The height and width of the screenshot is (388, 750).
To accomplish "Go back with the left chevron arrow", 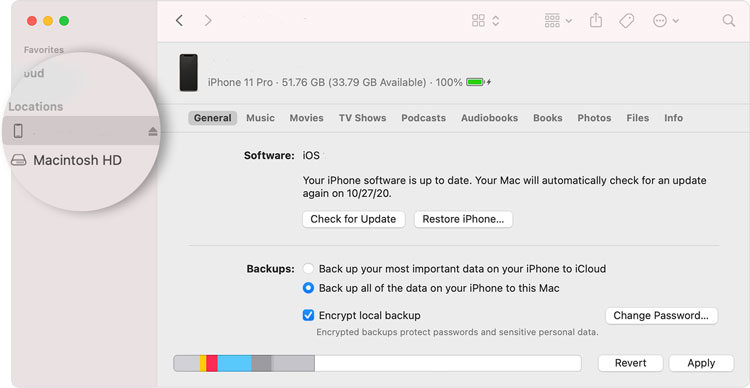I will click(x=179, y=21).
